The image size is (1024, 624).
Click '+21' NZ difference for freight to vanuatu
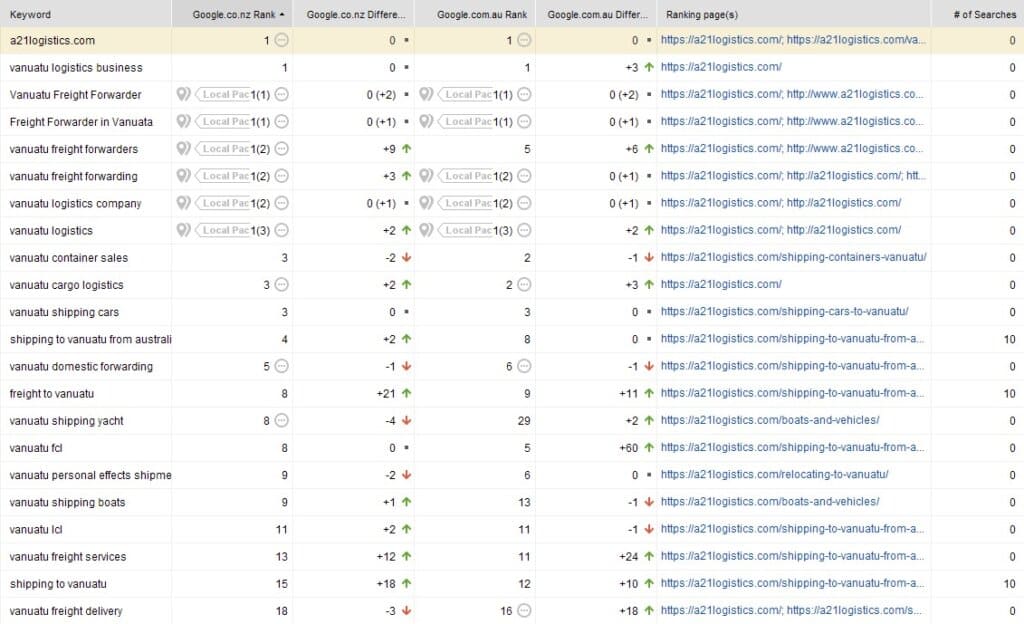386,394
